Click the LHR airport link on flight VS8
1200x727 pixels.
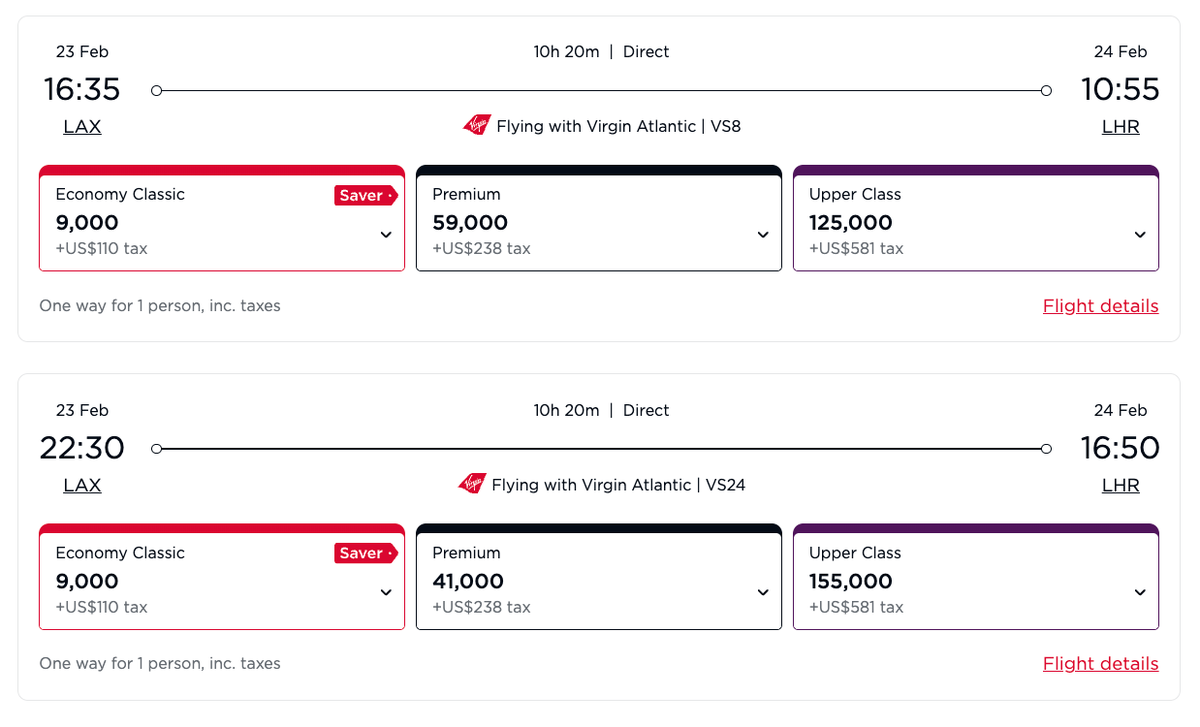(1120, 126)
